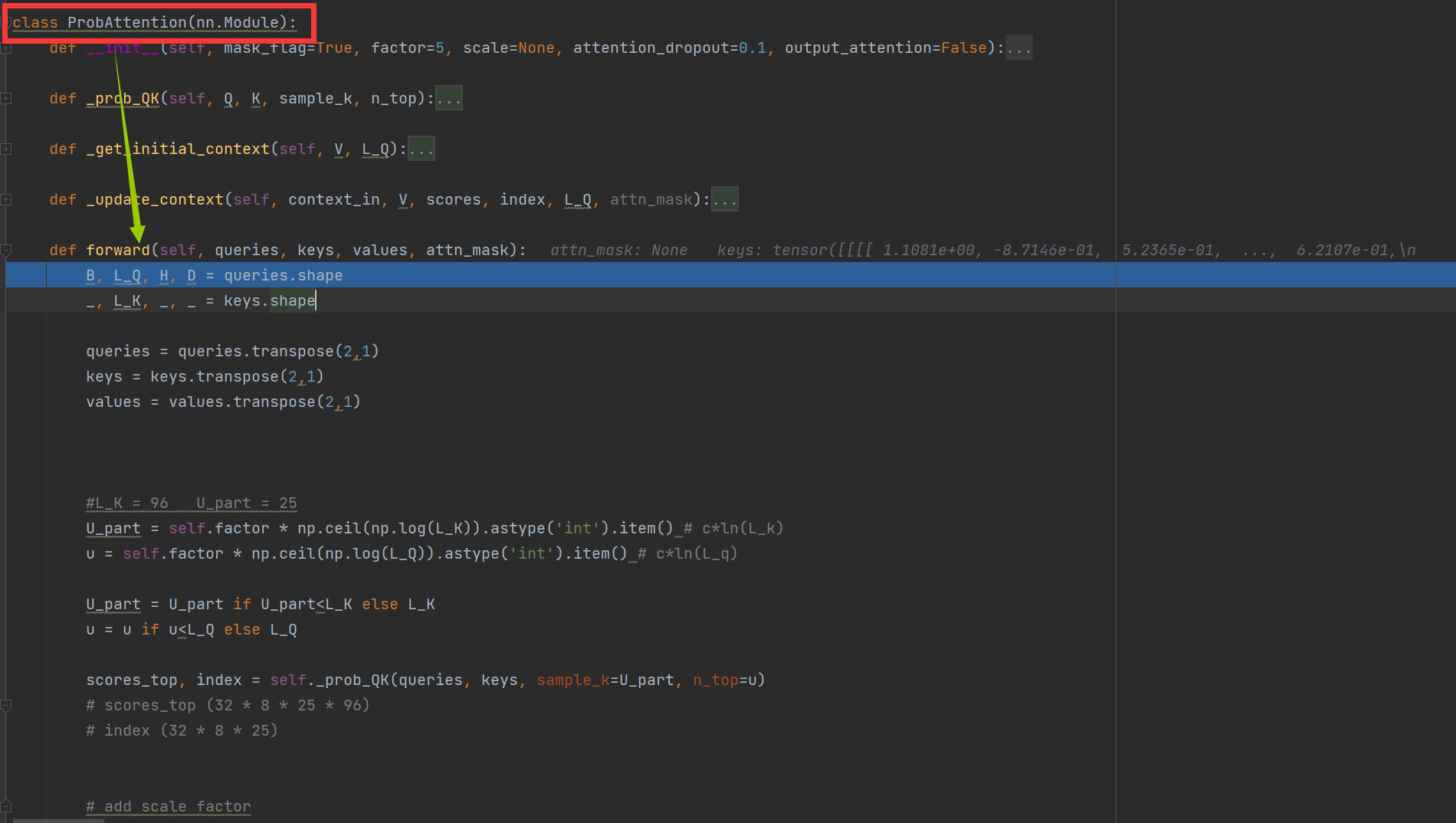The width and height of the screenshot is (1456, 823).
Task: Expand the '...' body of _get_initial_context
Action: click(421, 148)
